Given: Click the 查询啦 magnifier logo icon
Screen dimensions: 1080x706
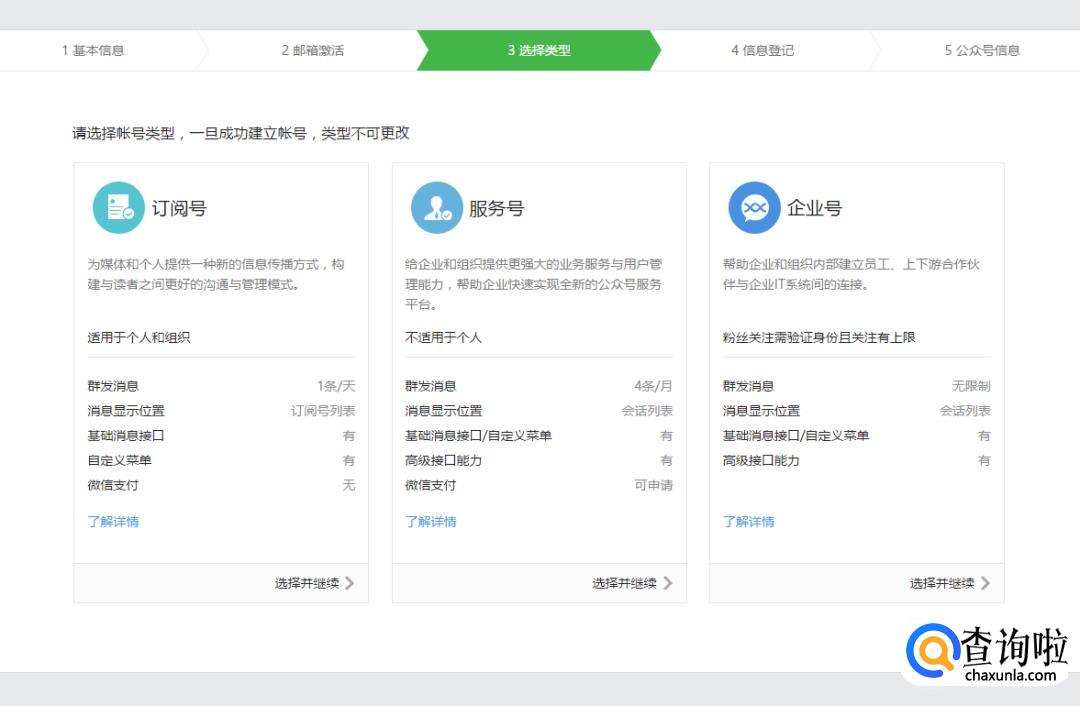Looking at the screenshot, I should [933, 652].
